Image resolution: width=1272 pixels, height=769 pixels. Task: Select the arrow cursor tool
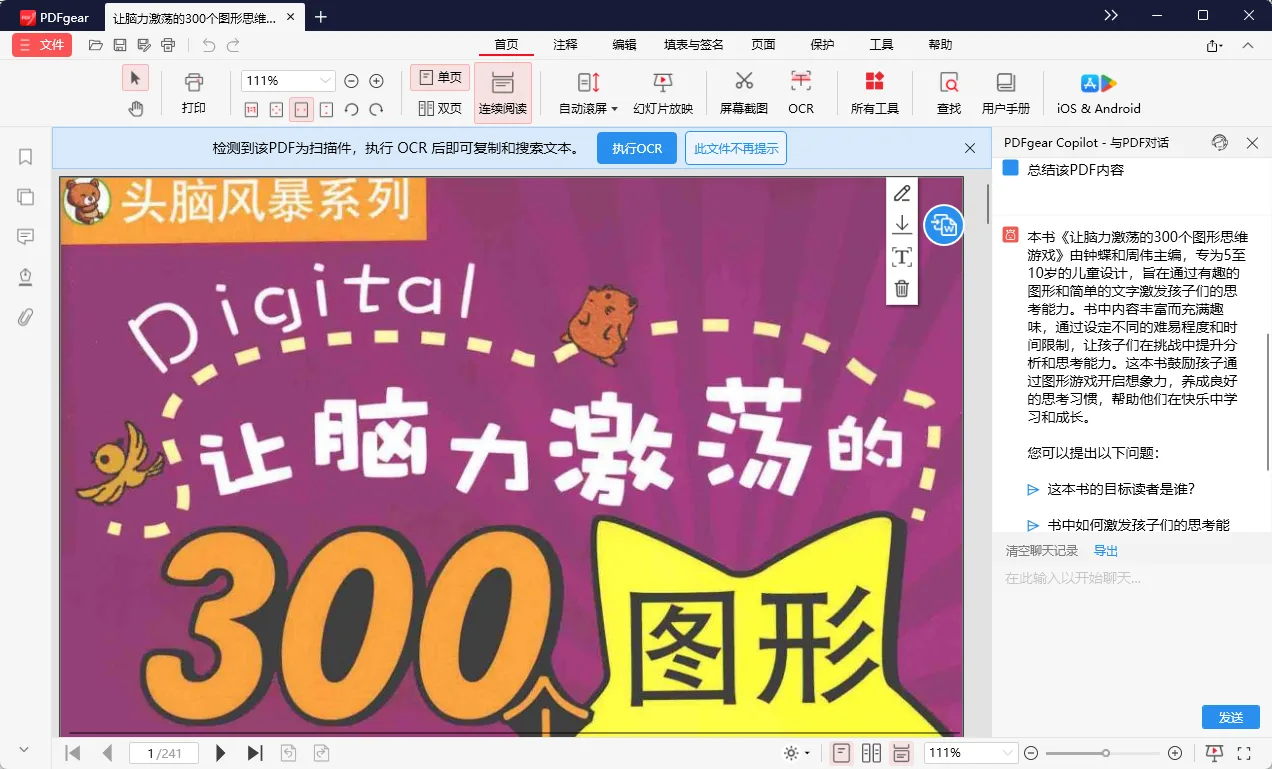point(135,79)
